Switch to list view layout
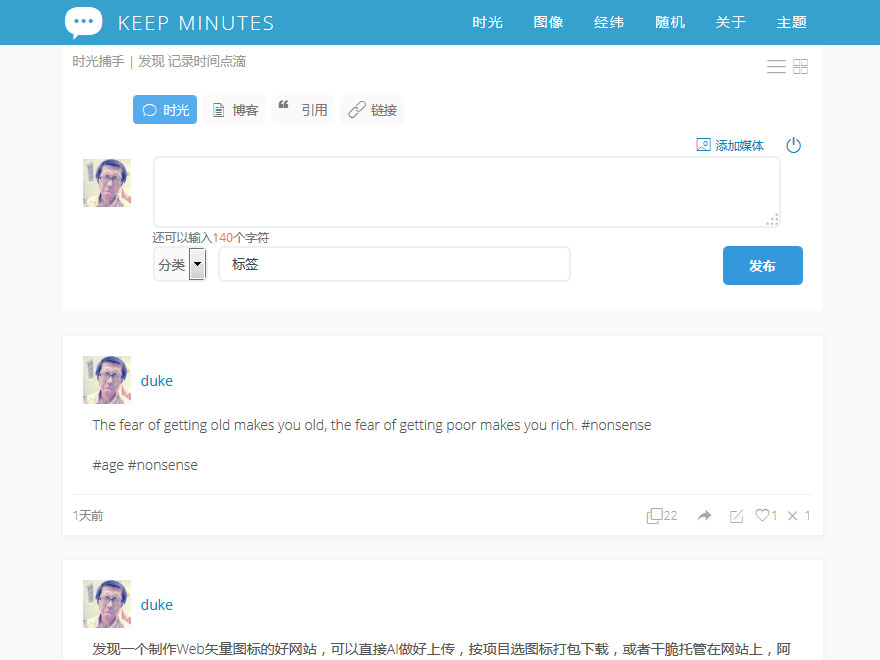Image resolution: width=880 pixels, height=660 pixels. coord(776,67)
